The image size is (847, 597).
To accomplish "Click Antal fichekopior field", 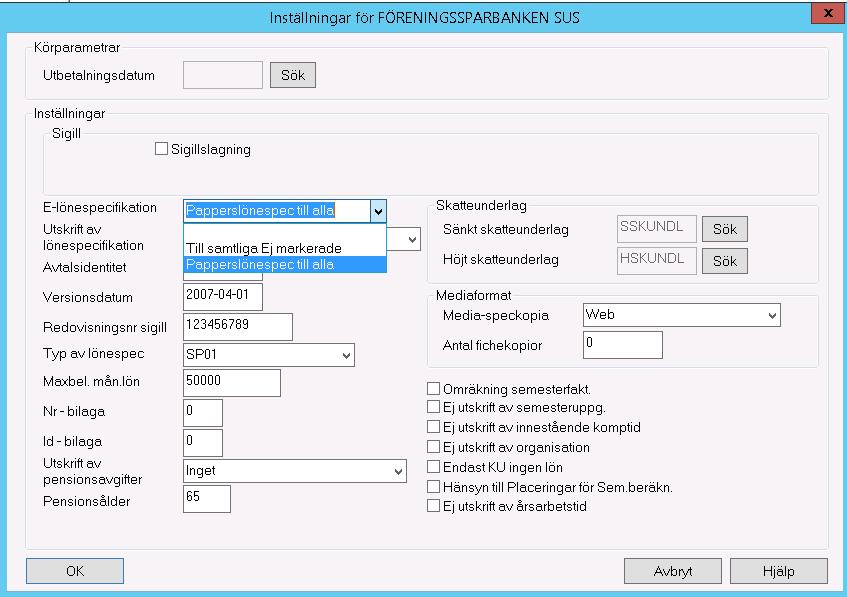I will tap(623, 345).
